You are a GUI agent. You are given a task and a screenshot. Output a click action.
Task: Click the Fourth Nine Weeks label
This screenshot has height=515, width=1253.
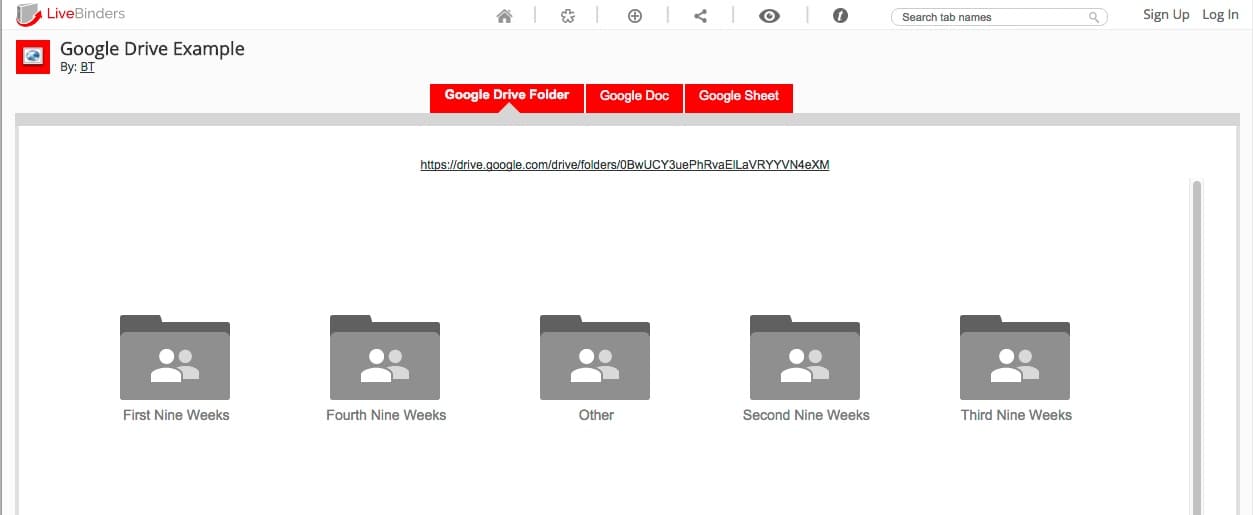point(386,415)
